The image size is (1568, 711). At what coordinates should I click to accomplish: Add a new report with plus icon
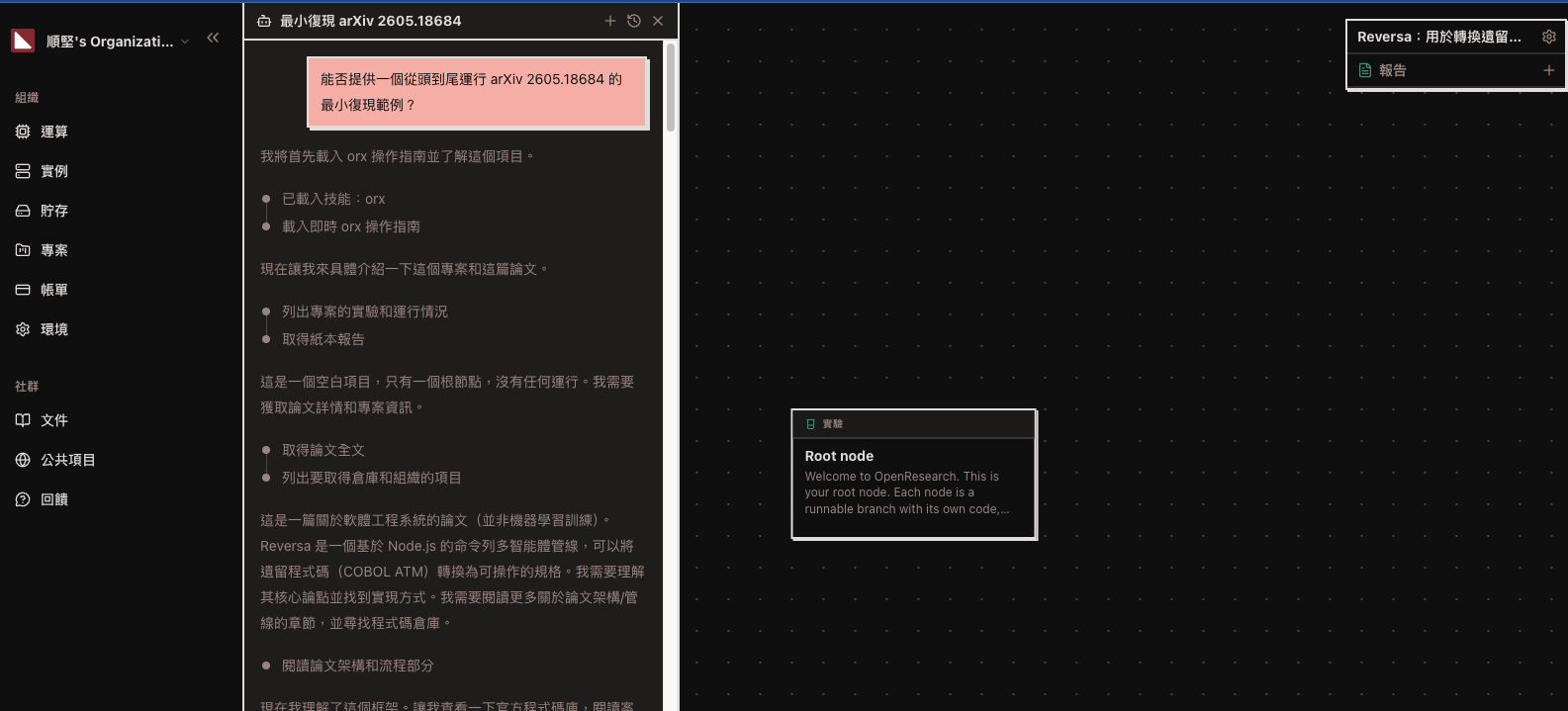(1549, 70)
